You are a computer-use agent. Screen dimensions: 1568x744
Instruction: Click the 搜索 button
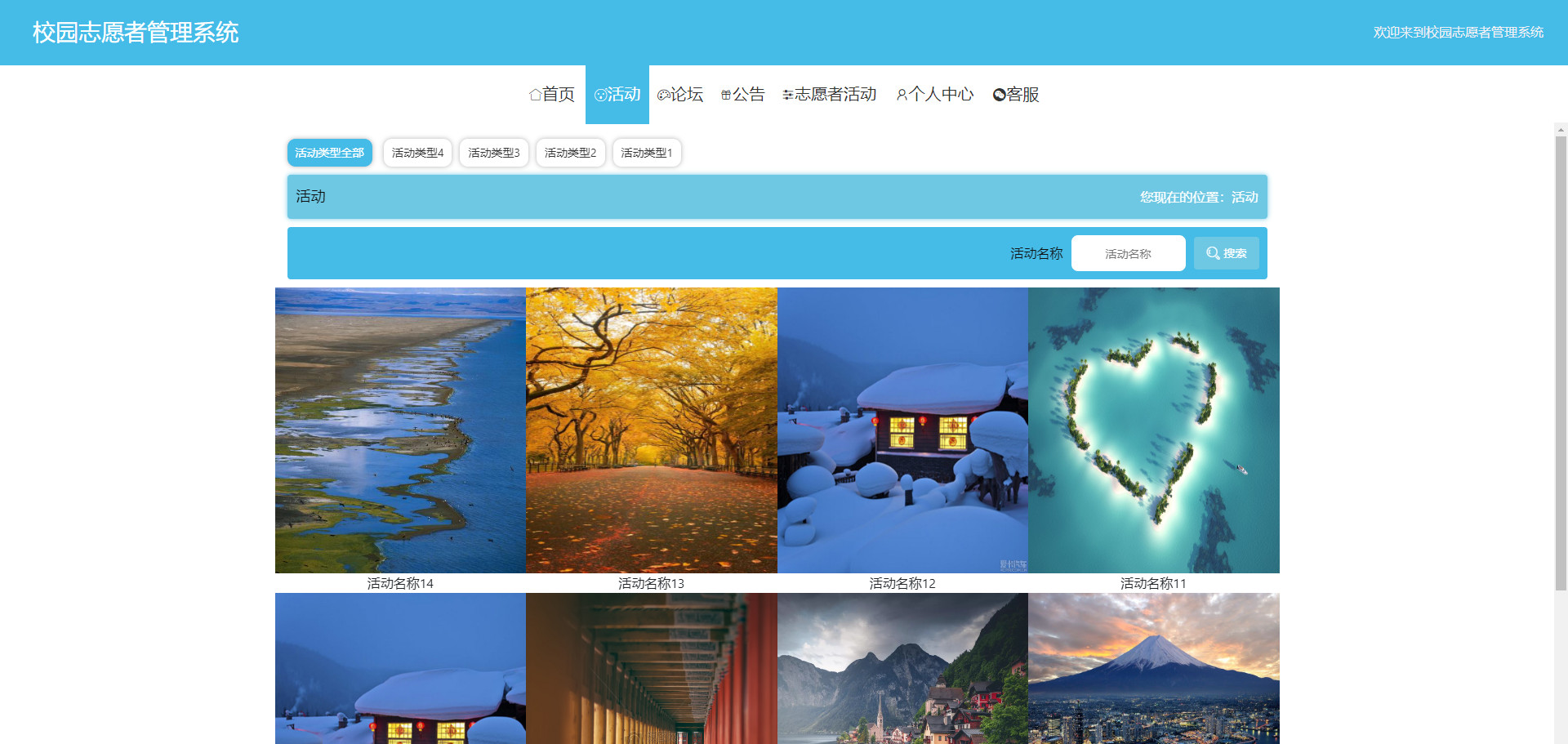coord(1227,253)
